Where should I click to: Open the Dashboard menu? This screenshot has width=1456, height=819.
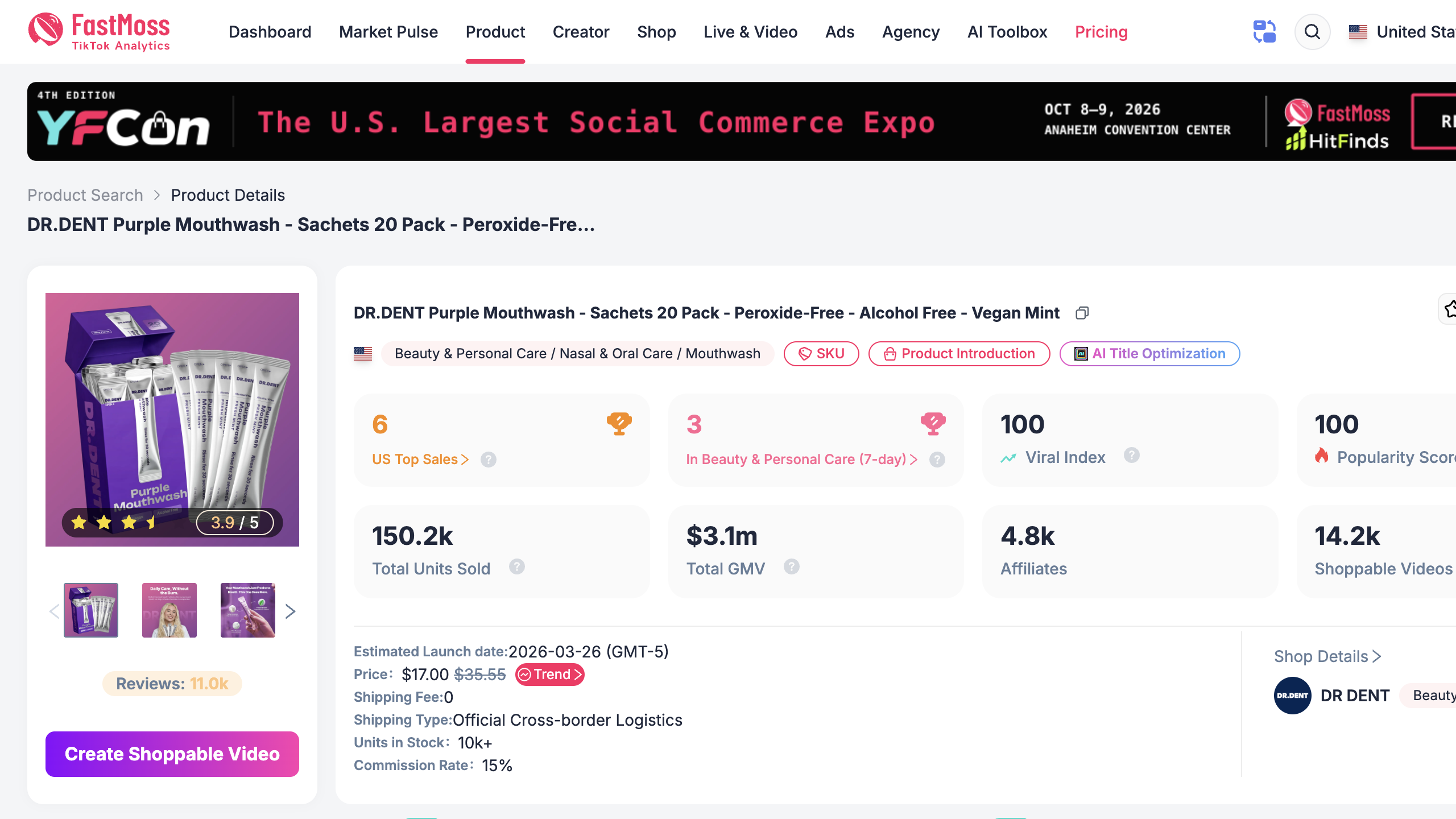point(270,32)
